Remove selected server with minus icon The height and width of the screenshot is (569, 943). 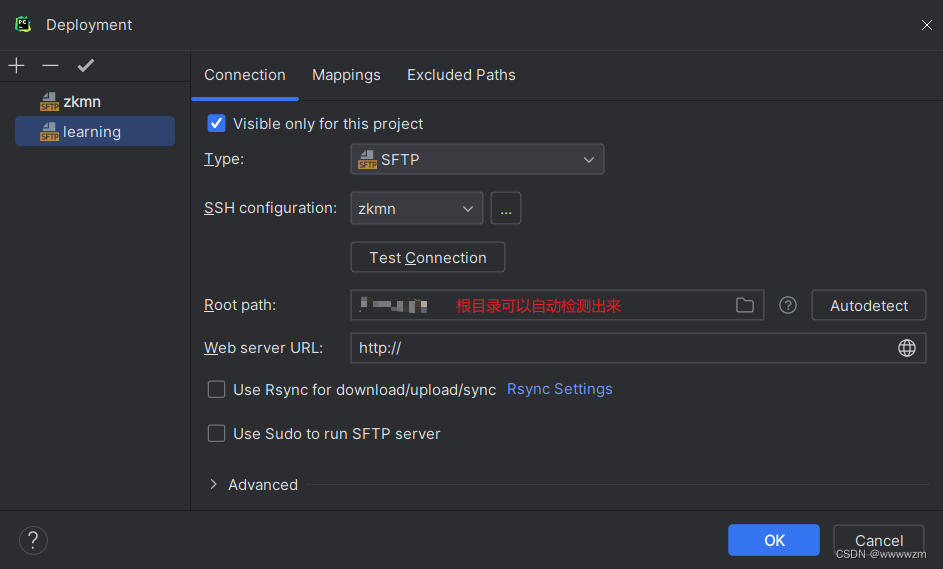tap(51, 66)
